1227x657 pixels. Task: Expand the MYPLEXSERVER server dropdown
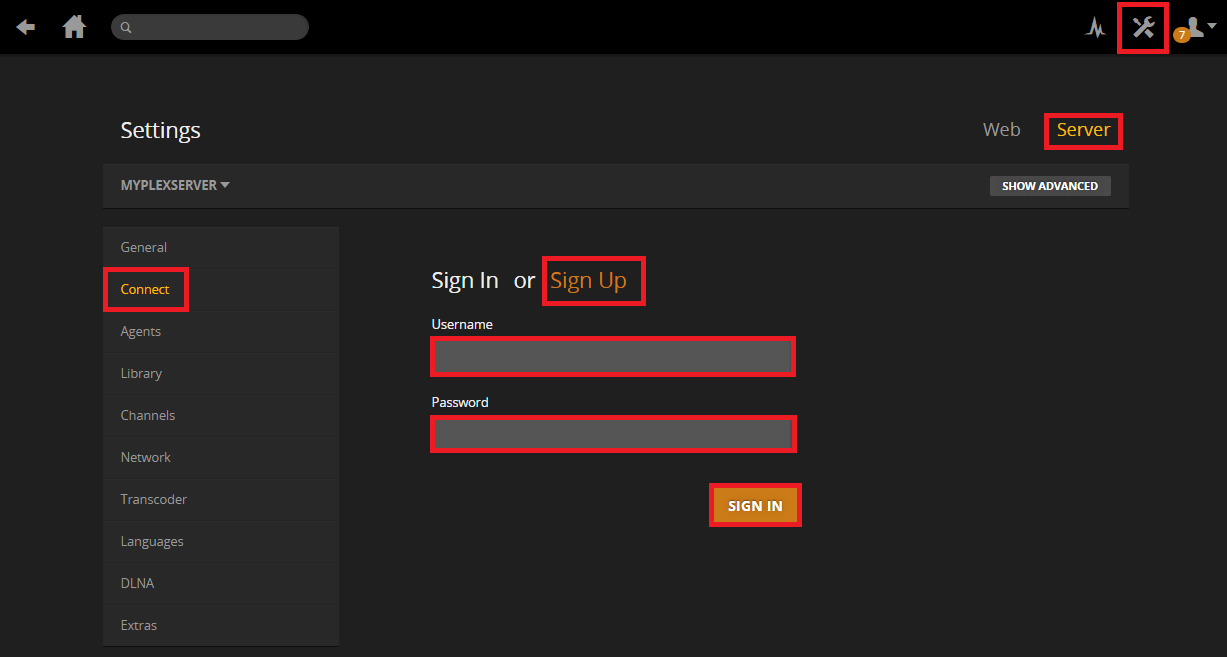[175, 185]
